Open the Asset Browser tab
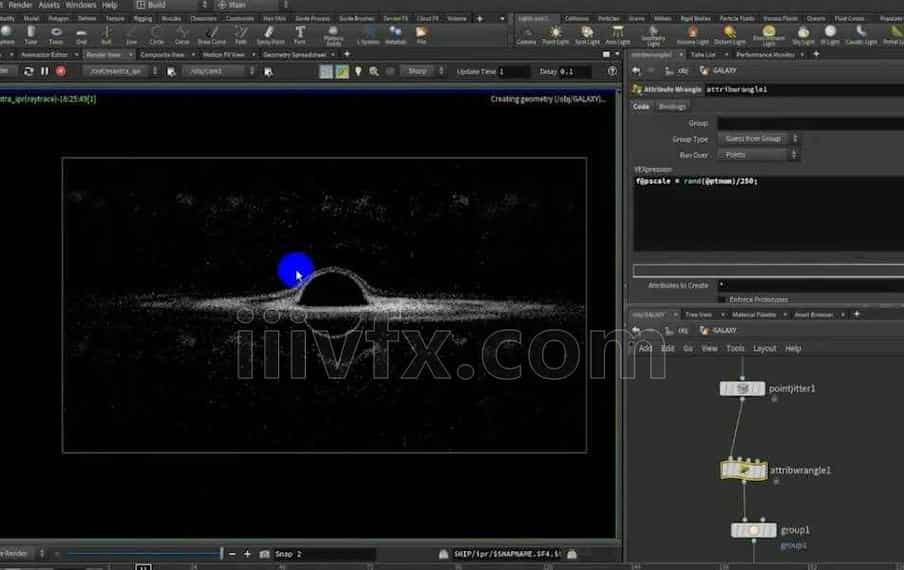This screenshot has height=570, width=904. 813,315
